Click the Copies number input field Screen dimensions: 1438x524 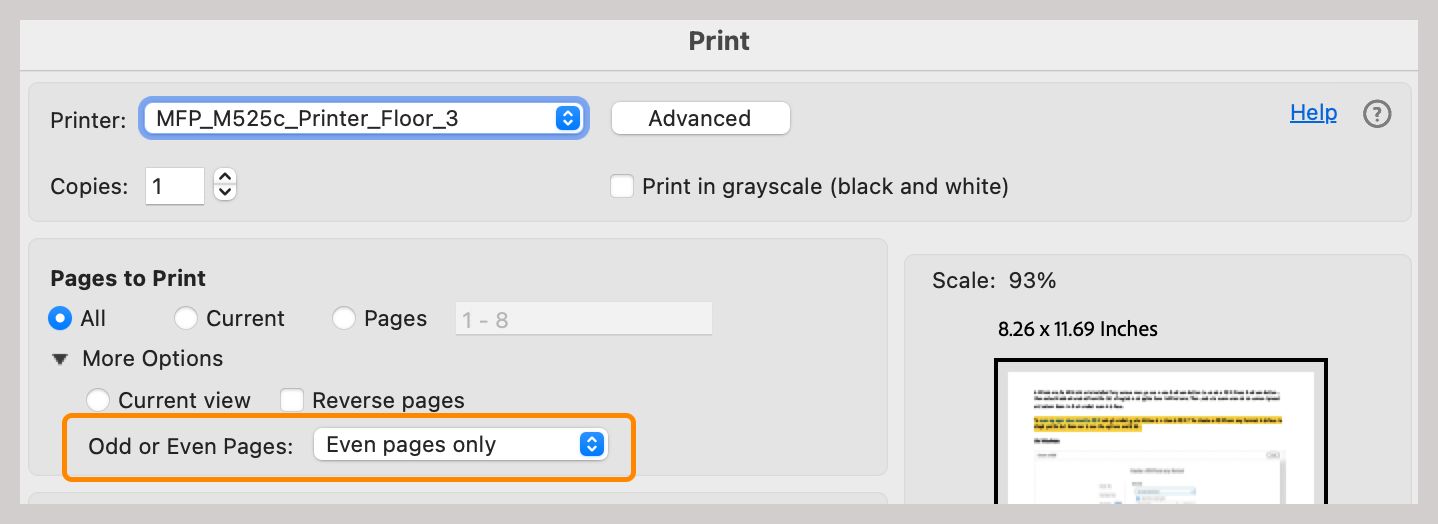pyautogui.click(x=174, y=186)
